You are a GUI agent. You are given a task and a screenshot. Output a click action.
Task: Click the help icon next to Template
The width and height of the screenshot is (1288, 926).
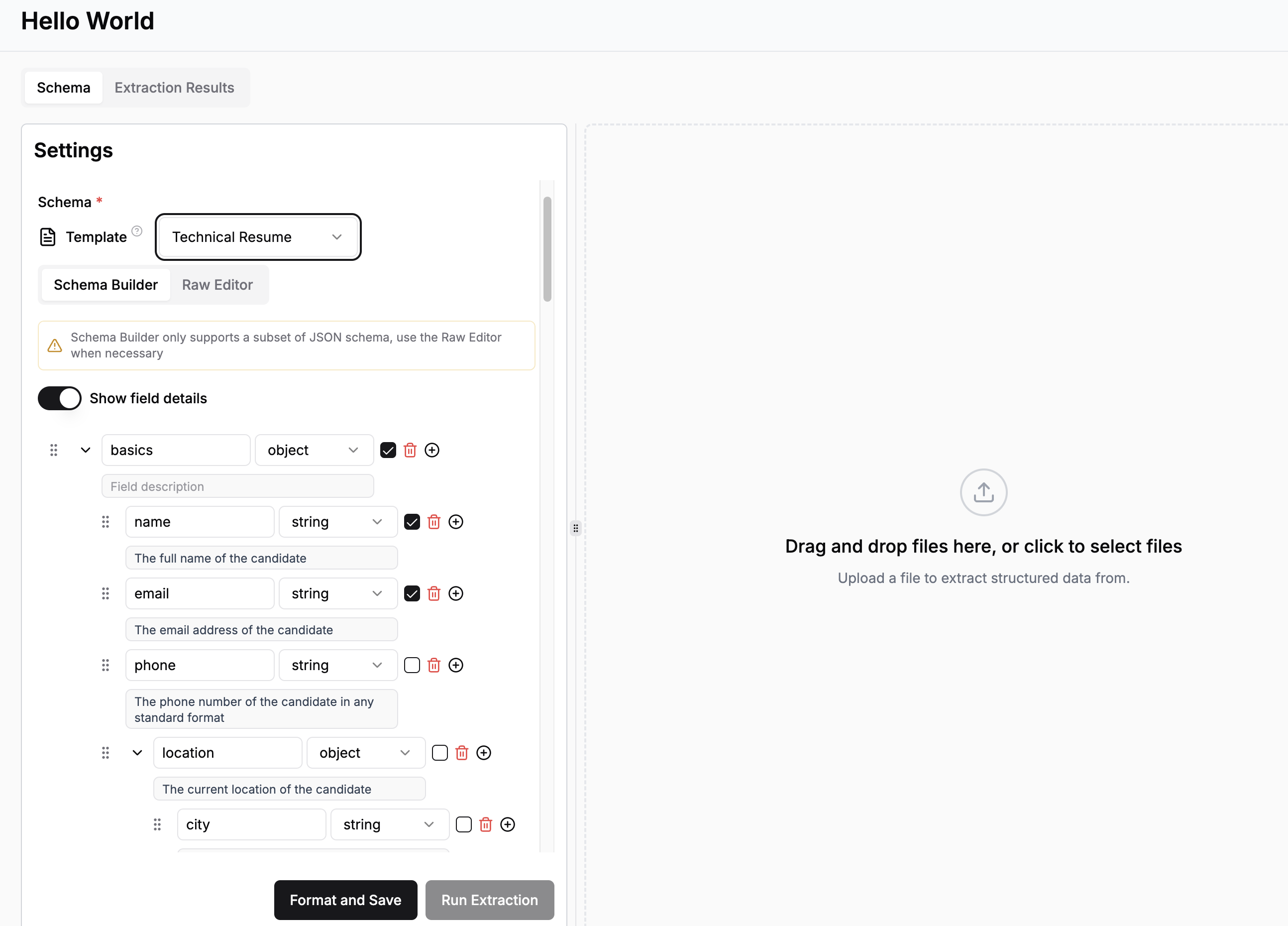click(136, 231)
